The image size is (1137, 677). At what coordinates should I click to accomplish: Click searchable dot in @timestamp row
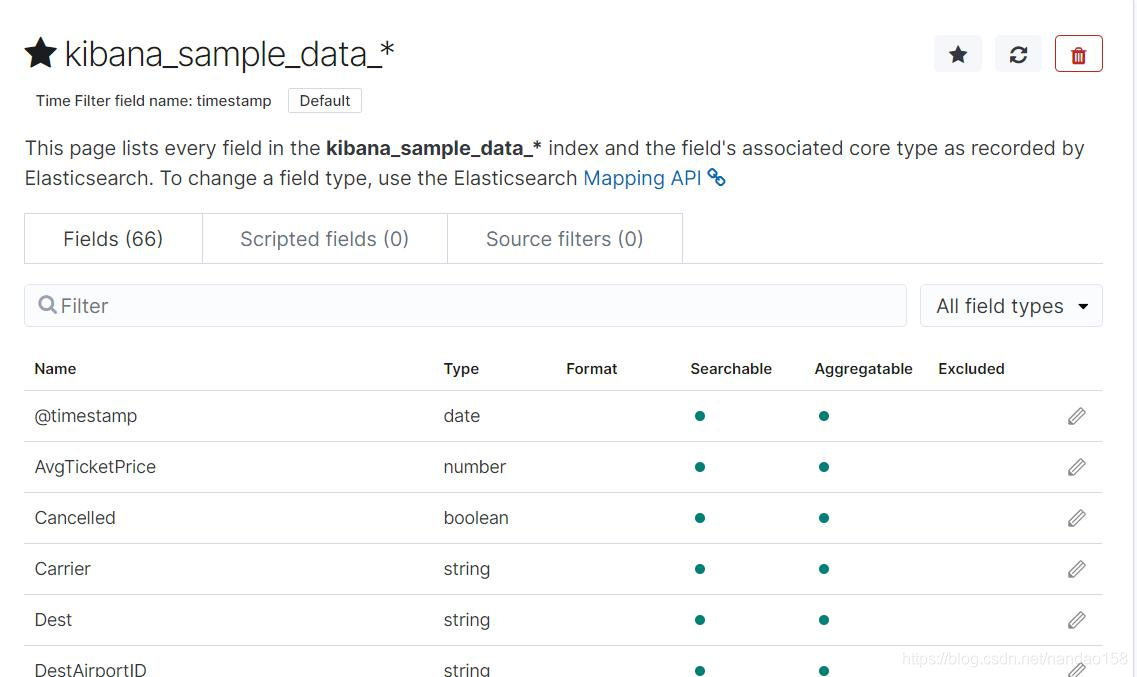point(700,416)
